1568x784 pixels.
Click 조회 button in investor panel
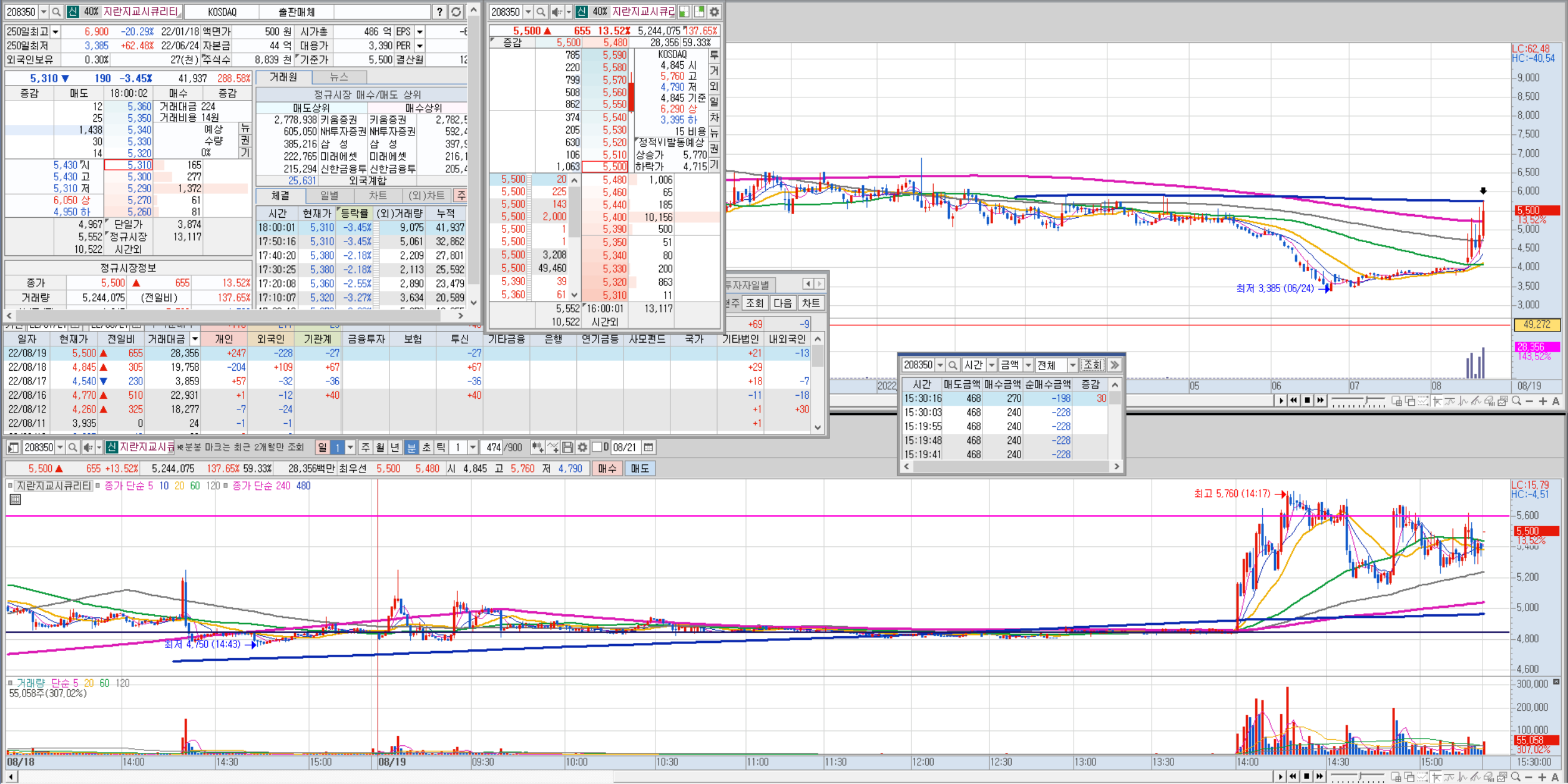pyautogui.click(x=755, y=303)
